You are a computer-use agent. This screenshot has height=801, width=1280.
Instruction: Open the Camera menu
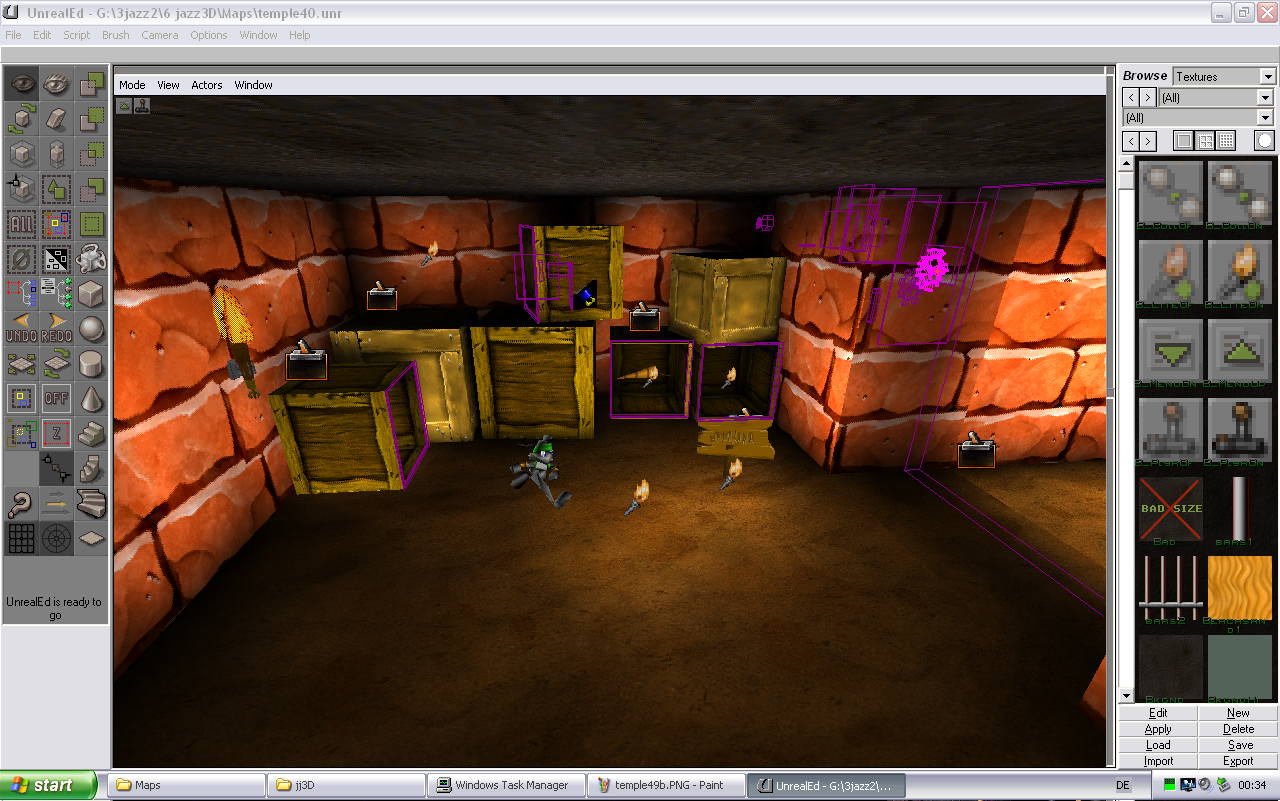(x=160, y=35)
